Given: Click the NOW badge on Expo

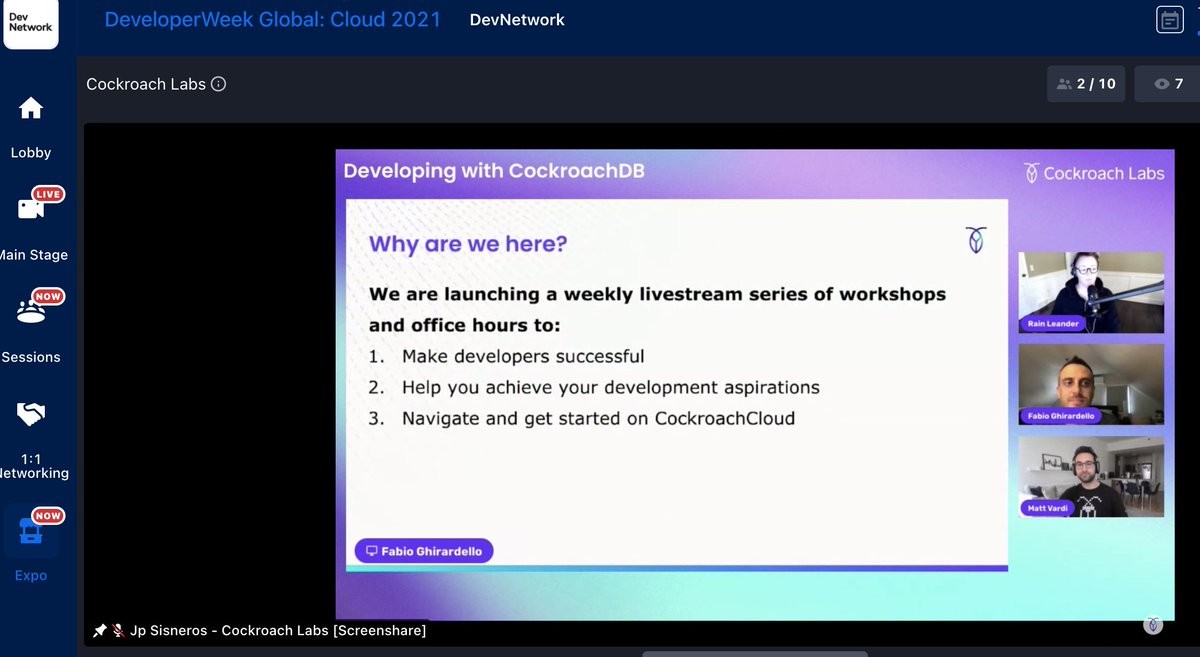Looking at the screenshot, I should 48,516.
